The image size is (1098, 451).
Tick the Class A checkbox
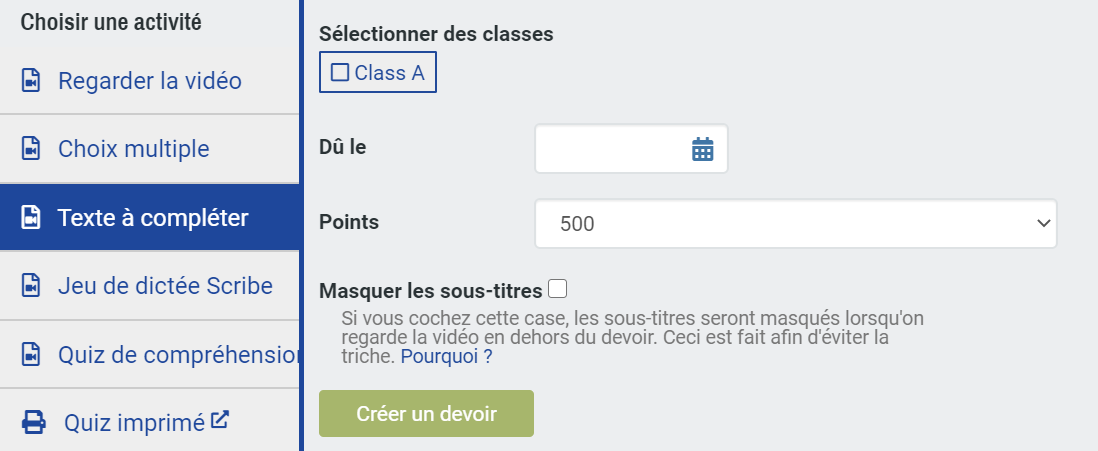pyautogui.click(x=340, y=72)
